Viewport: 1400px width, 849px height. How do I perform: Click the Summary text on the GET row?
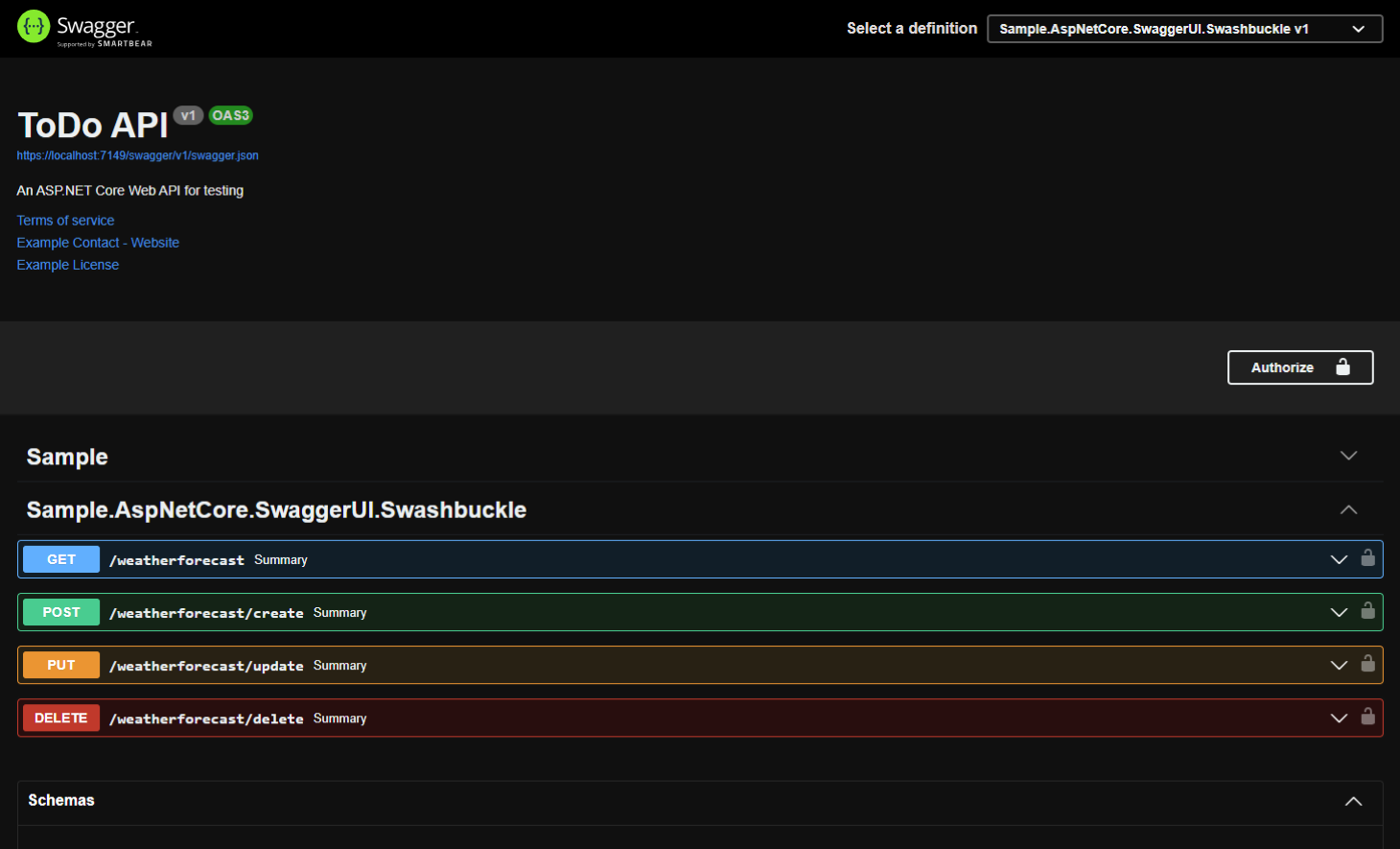click(281, 559)
